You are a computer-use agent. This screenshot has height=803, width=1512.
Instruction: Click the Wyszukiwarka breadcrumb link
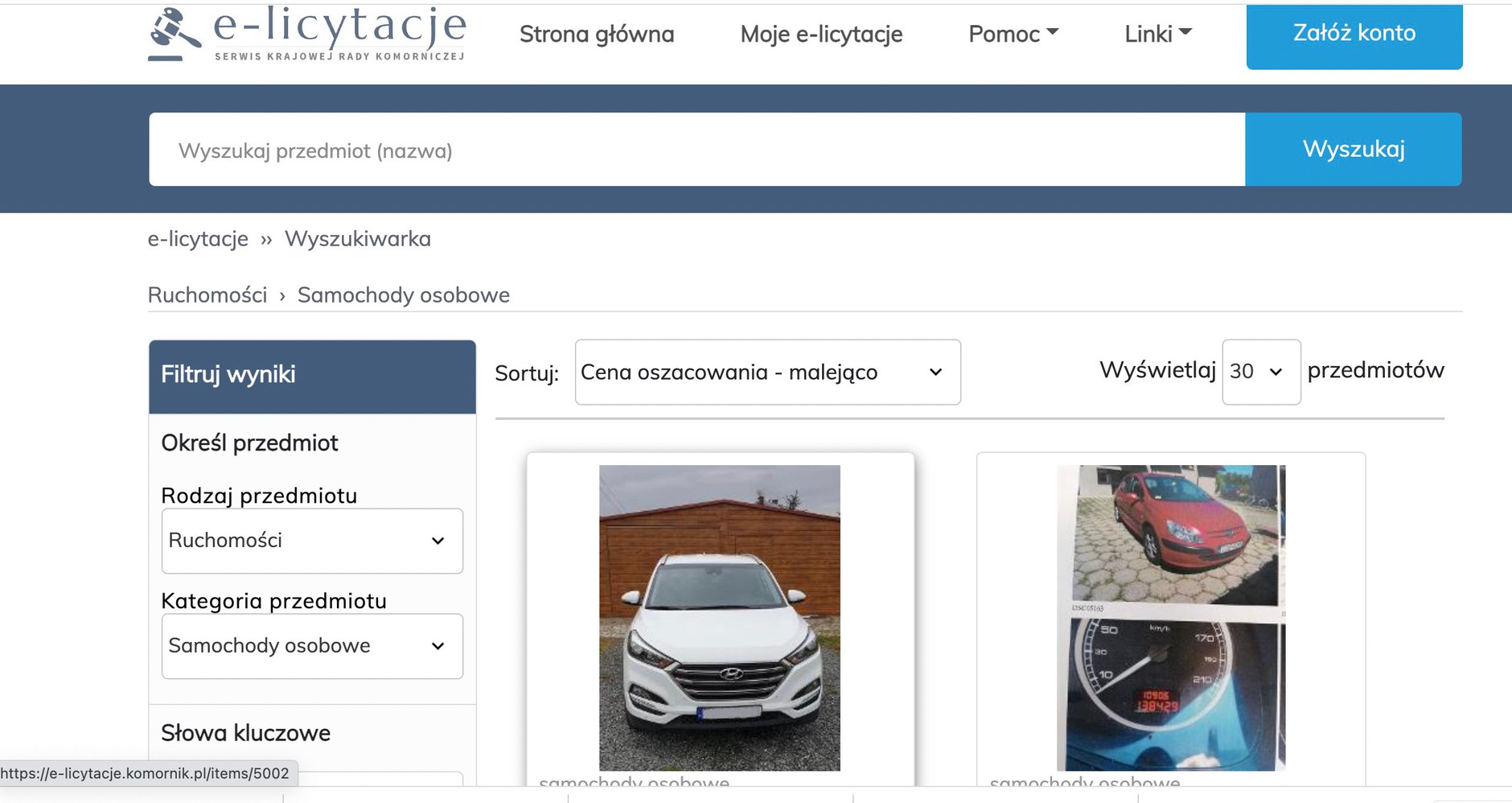[357, 238]
